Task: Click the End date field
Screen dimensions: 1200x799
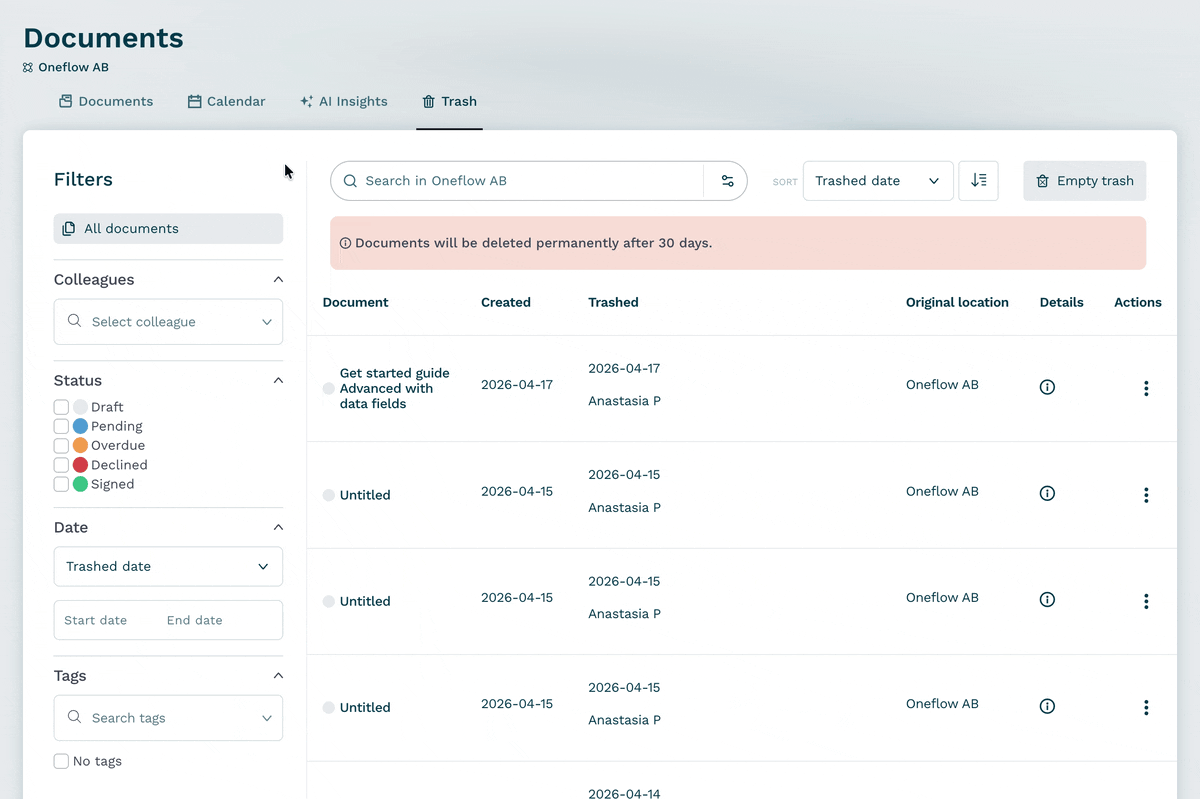Action: pos(195,620)
